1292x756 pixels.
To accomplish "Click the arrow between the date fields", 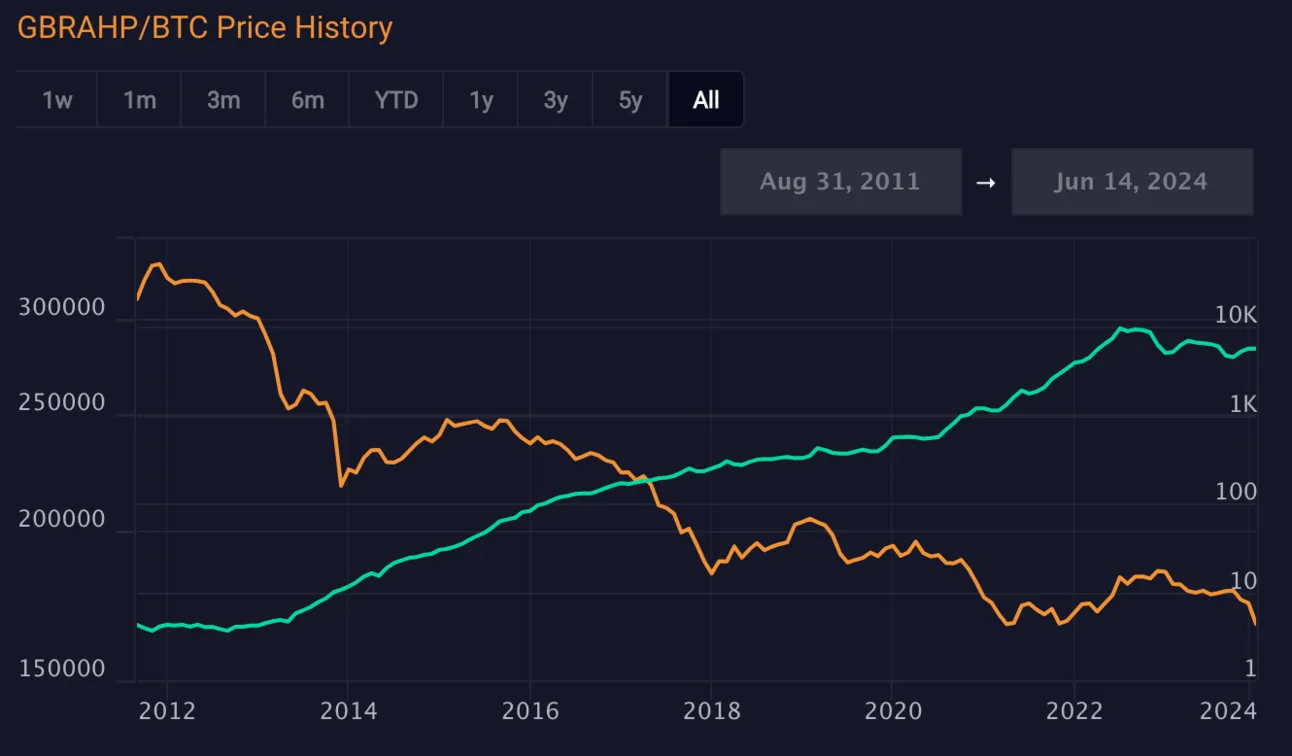I will [x=986, y=183].
